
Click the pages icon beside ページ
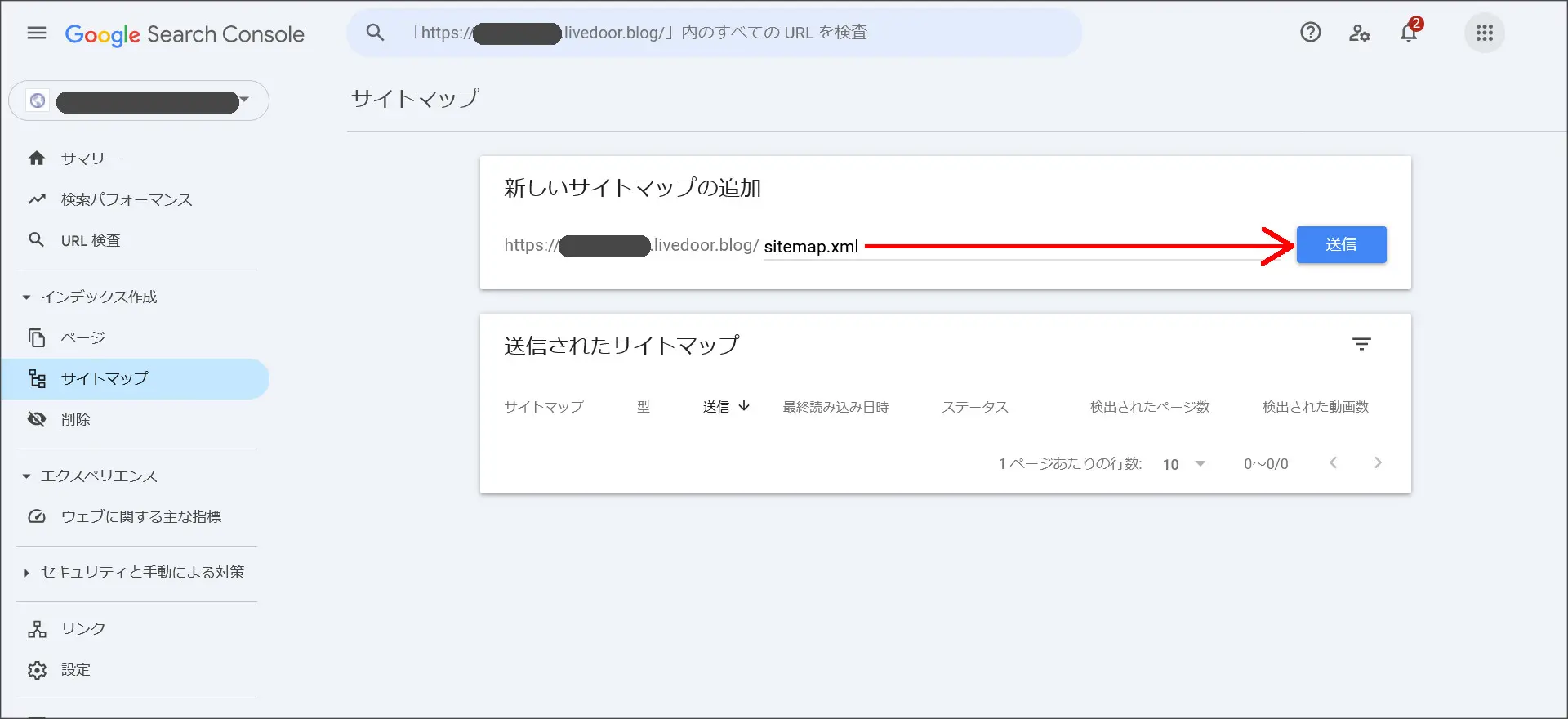point(37,337)
